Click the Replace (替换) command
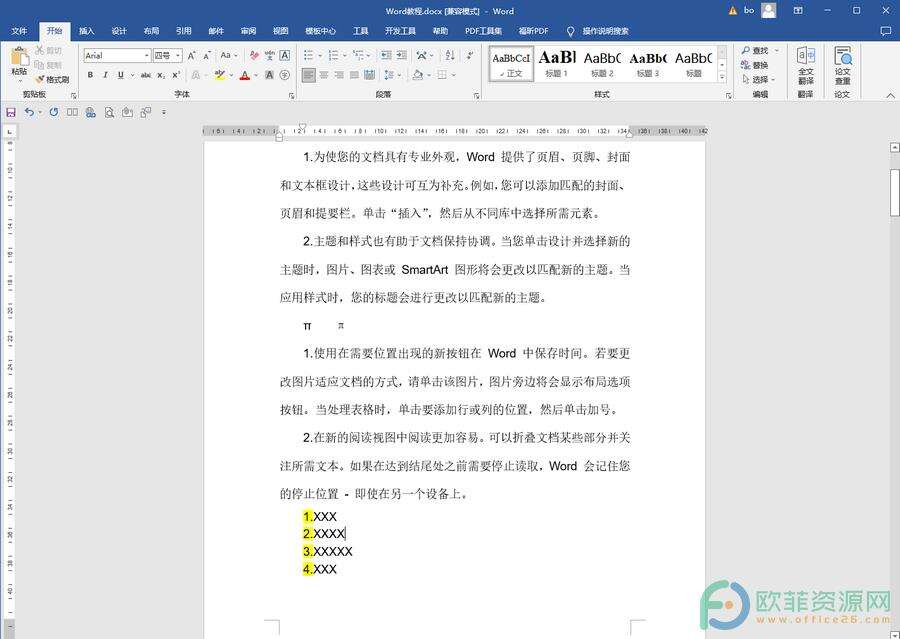This screenshot has width=900, height=639. [755, 65]
